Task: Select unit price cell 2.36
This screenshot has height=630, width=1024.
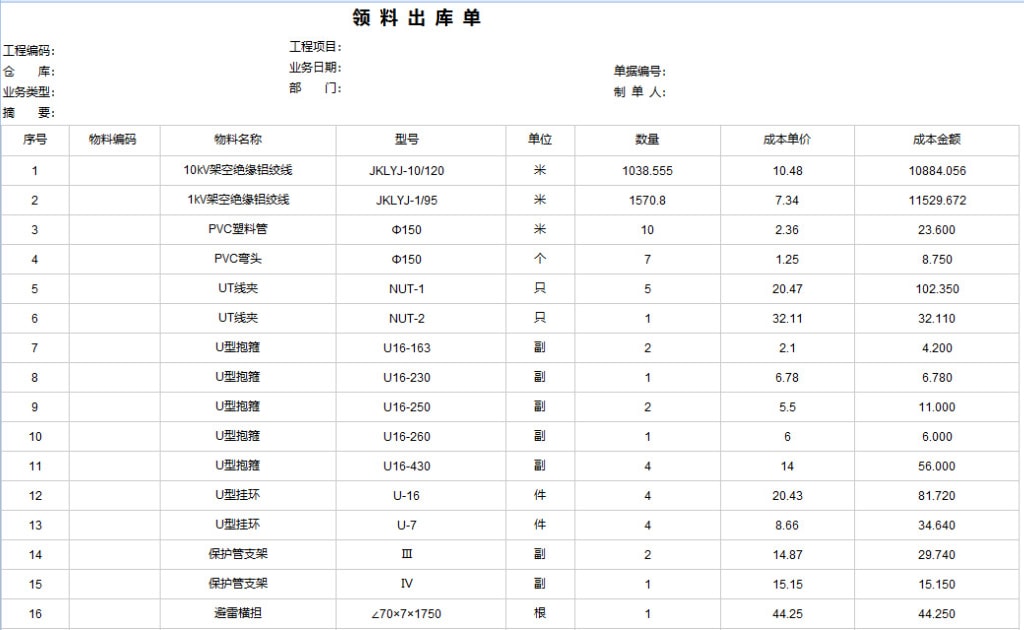Action: [787, 230]
